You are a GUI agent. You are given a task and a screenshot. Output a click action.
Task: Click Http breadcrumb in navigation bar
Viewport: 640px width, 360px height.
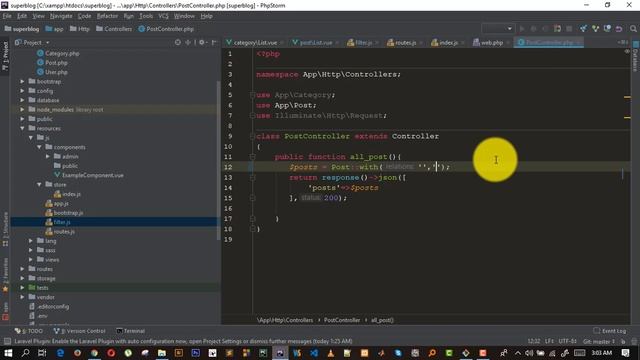pyautogui.click(x=80, y=29)
